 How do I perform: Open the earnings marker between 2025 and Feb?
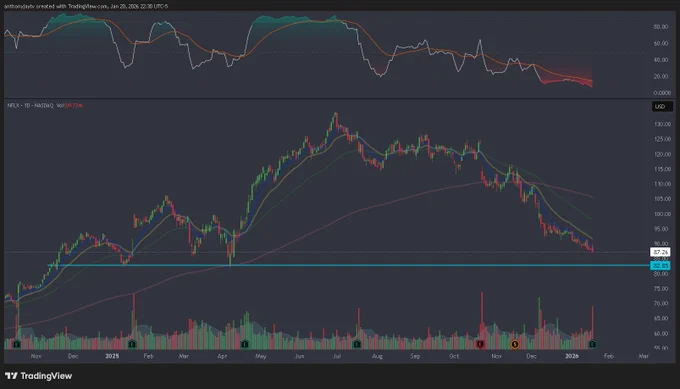click(x=132, y=344)
